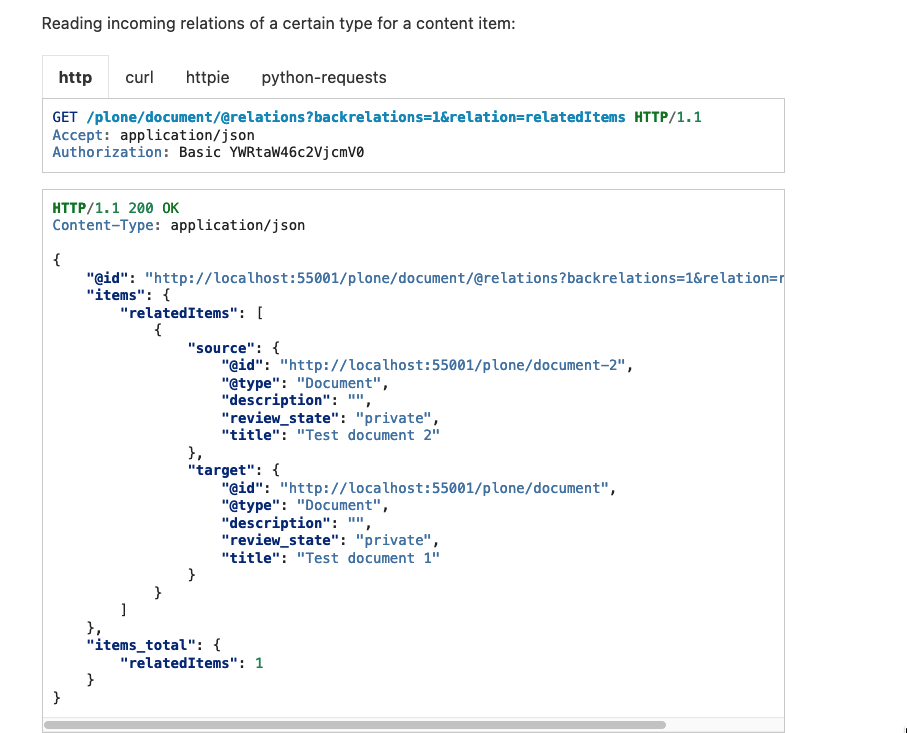Click the source "review_state": "private" line
This screenshot has width=907, height=733.
click(x=330, y=418)
